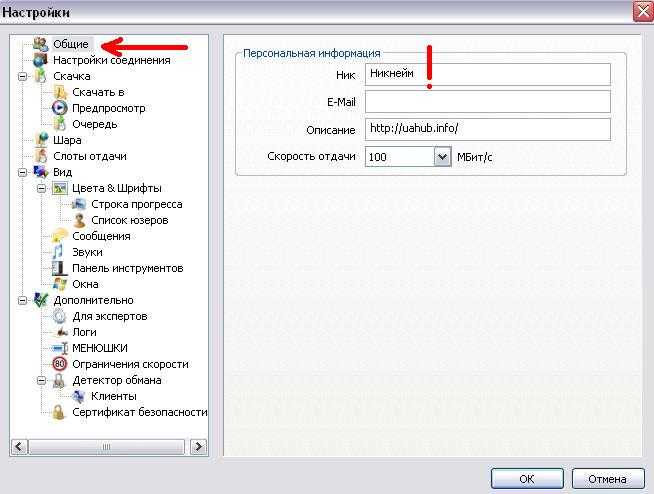Viewport: 654px width, 494px height.
Task: Click the Скорость отдачи value 100
Action: coord(378,157)
